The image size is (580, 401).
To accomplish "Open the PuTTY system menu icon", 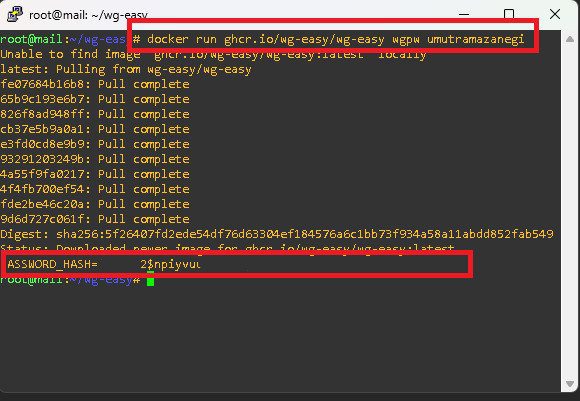I will pyautogui.click(x=15, y=14).
